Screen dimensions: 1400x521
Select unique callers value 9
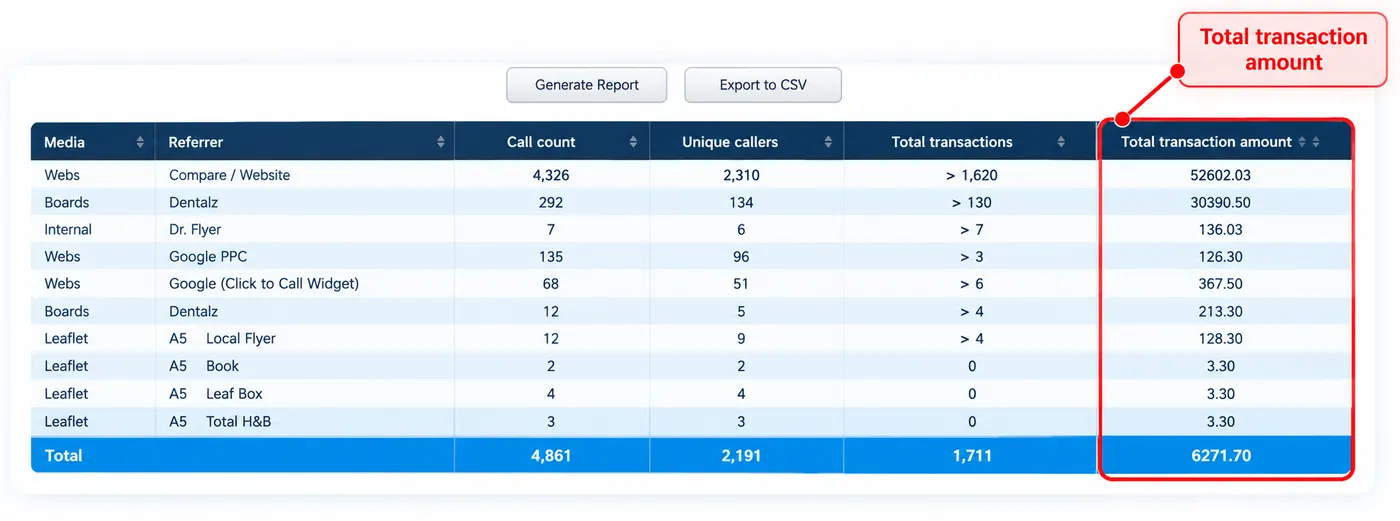tap(741, 338)
